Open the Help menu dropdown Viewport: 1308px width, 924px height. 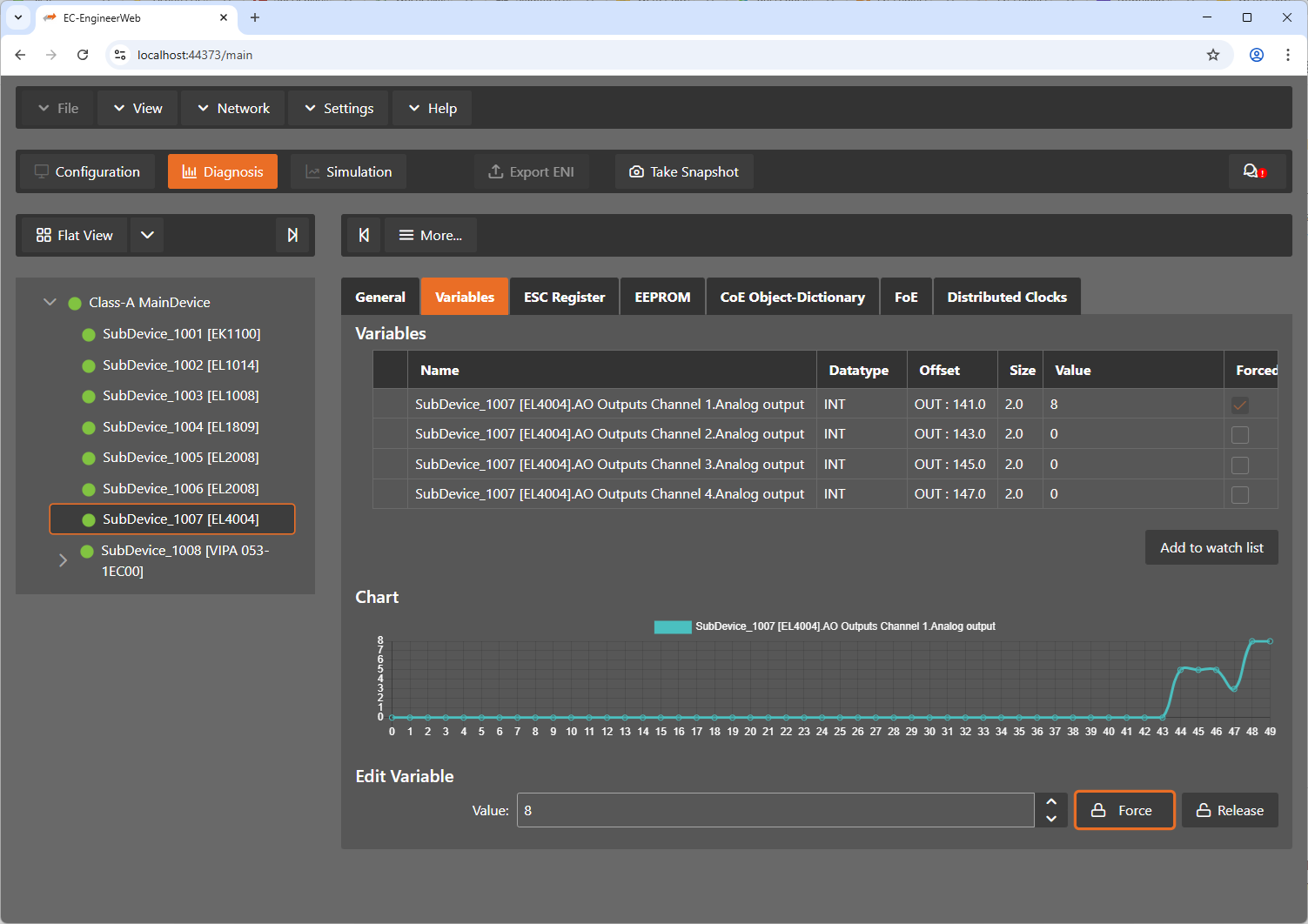(x=433, y=108)
